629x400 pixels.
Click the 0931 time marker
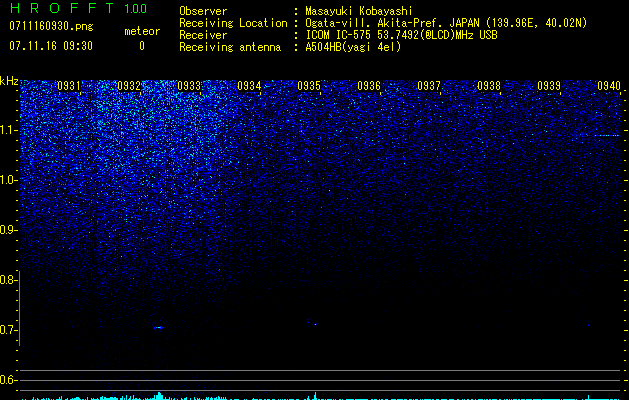(x=69, y=86)
